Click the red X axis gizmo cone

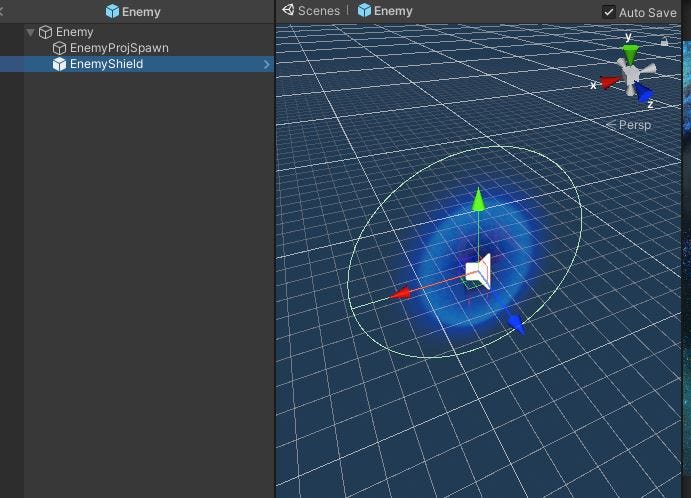pos(610,82)
